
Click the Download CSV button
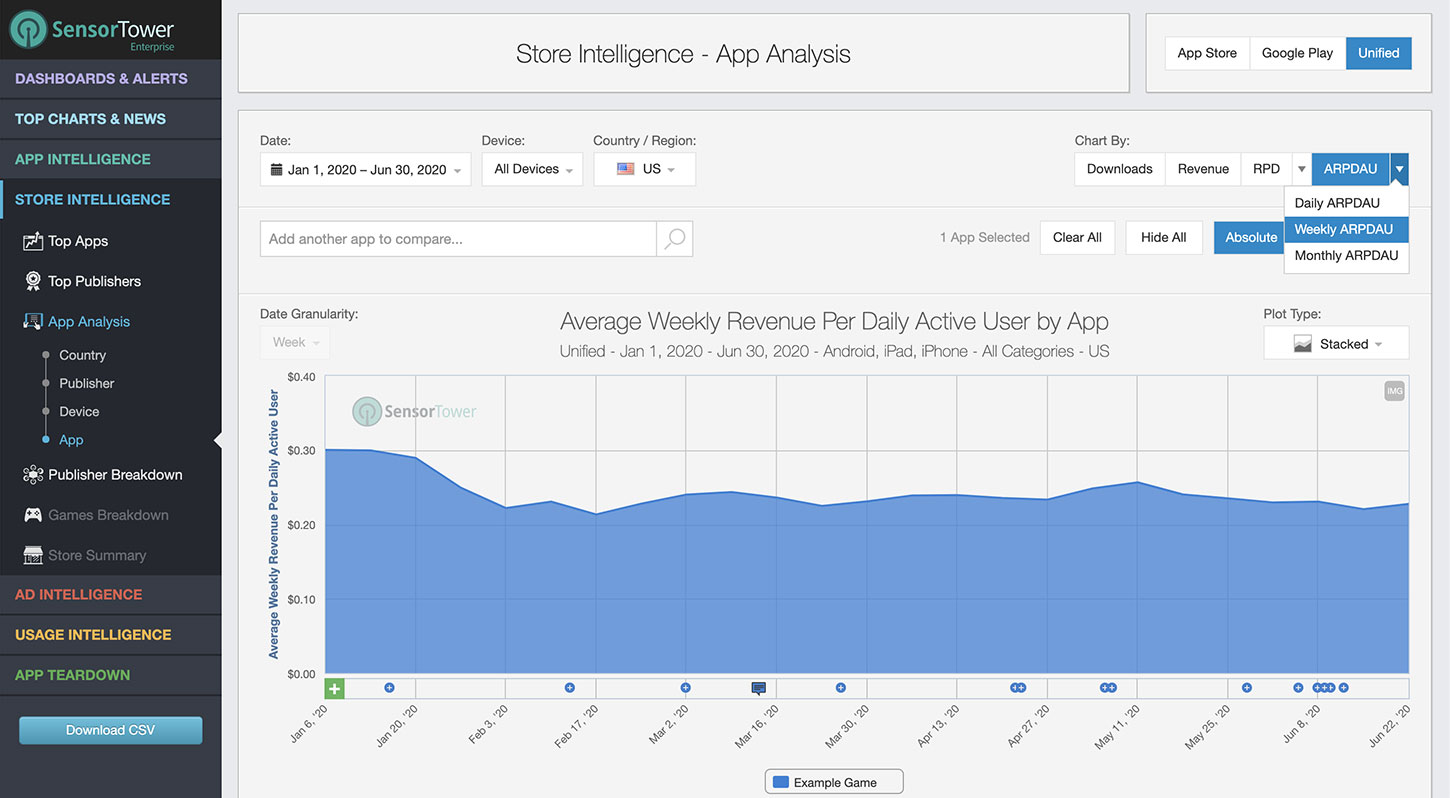(110, 730)
